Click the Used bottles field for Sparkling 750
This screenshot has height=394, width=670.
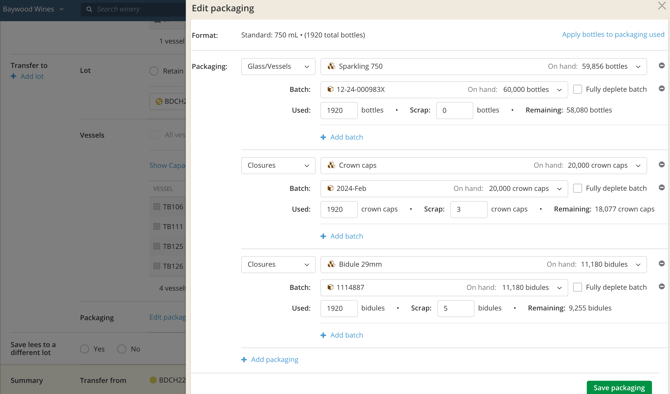click(339, 110)
